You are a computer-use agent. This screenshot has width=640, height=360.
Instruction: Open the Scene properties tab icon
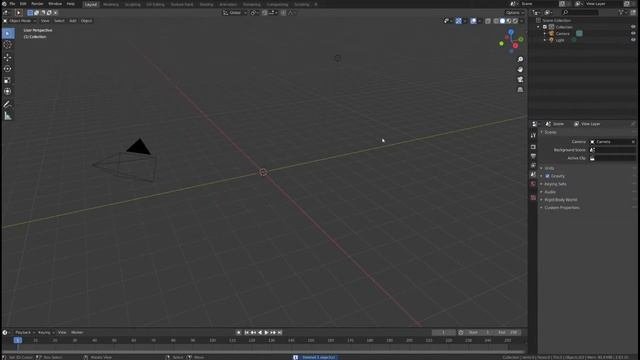(x=533, y=175)
